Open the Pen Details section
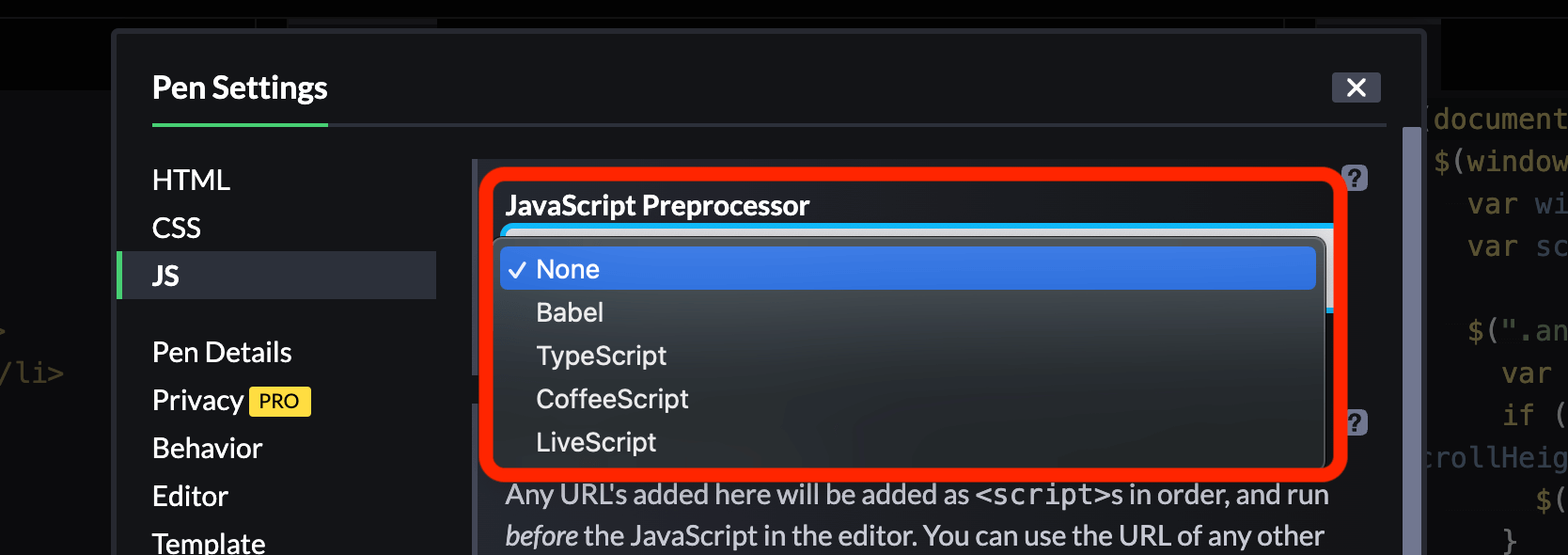The width and height of the screenshot is (1568, 555). tap(221, 352)
